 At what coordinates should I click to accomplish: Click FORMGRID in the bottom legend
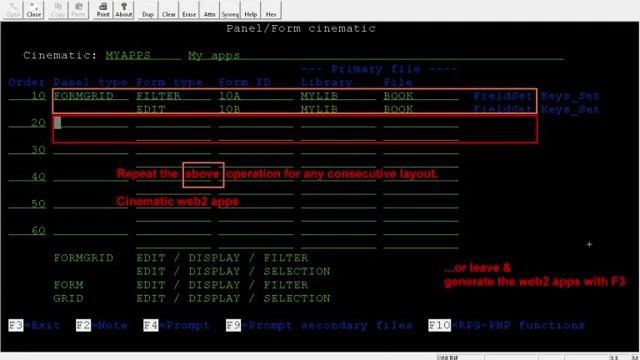[83, 258]
